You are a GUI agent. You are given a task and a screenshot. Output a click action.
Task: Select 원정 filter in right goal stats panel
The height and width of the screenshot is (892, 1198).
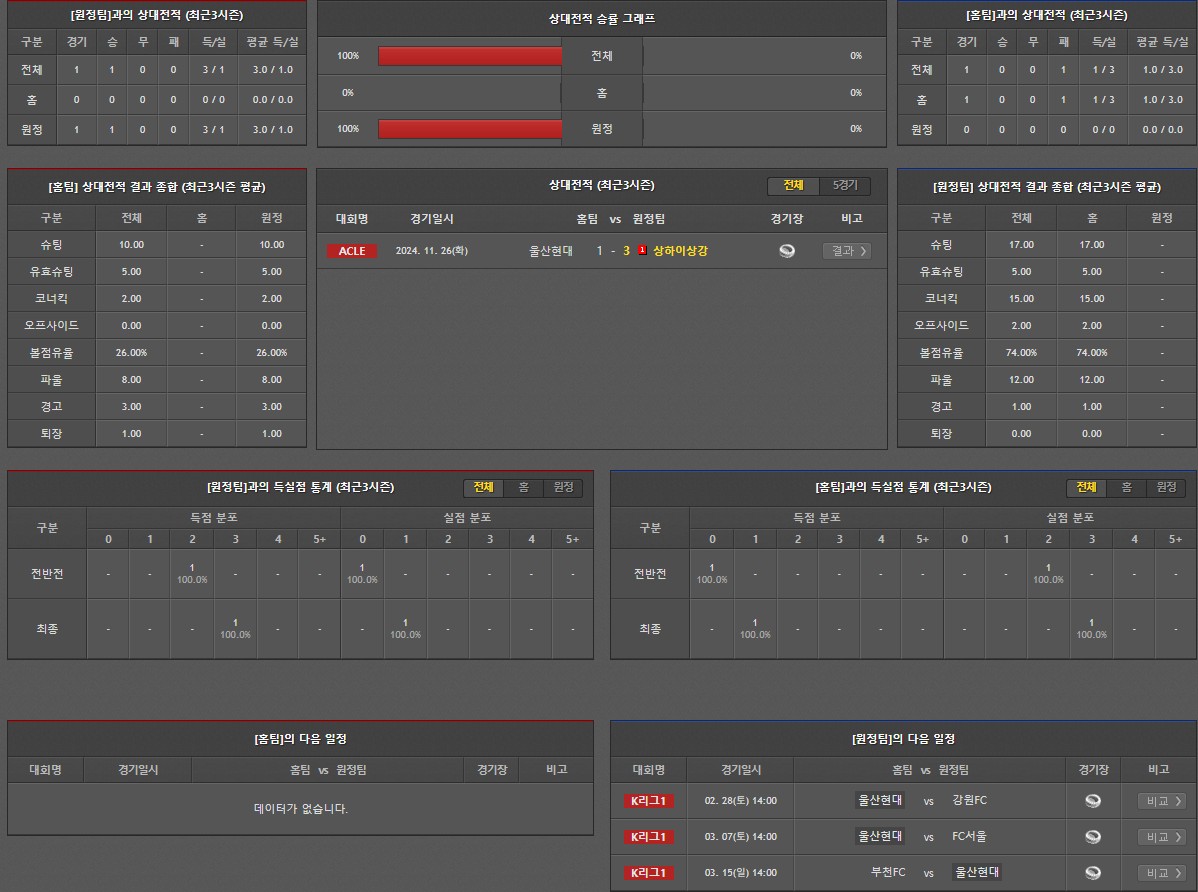pyautogui.click(x=1166, y=488)
